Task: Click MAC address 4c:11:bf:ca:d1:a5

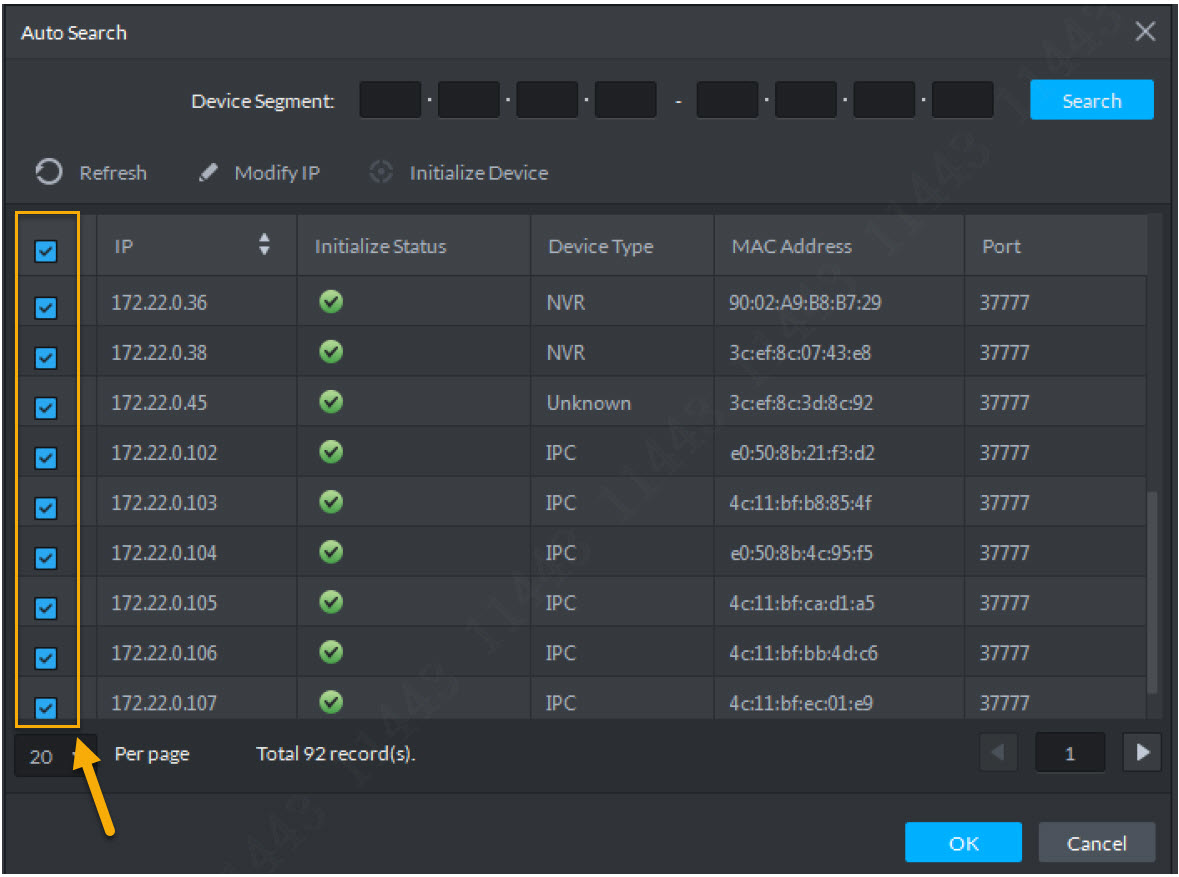Action: (802, 602)
